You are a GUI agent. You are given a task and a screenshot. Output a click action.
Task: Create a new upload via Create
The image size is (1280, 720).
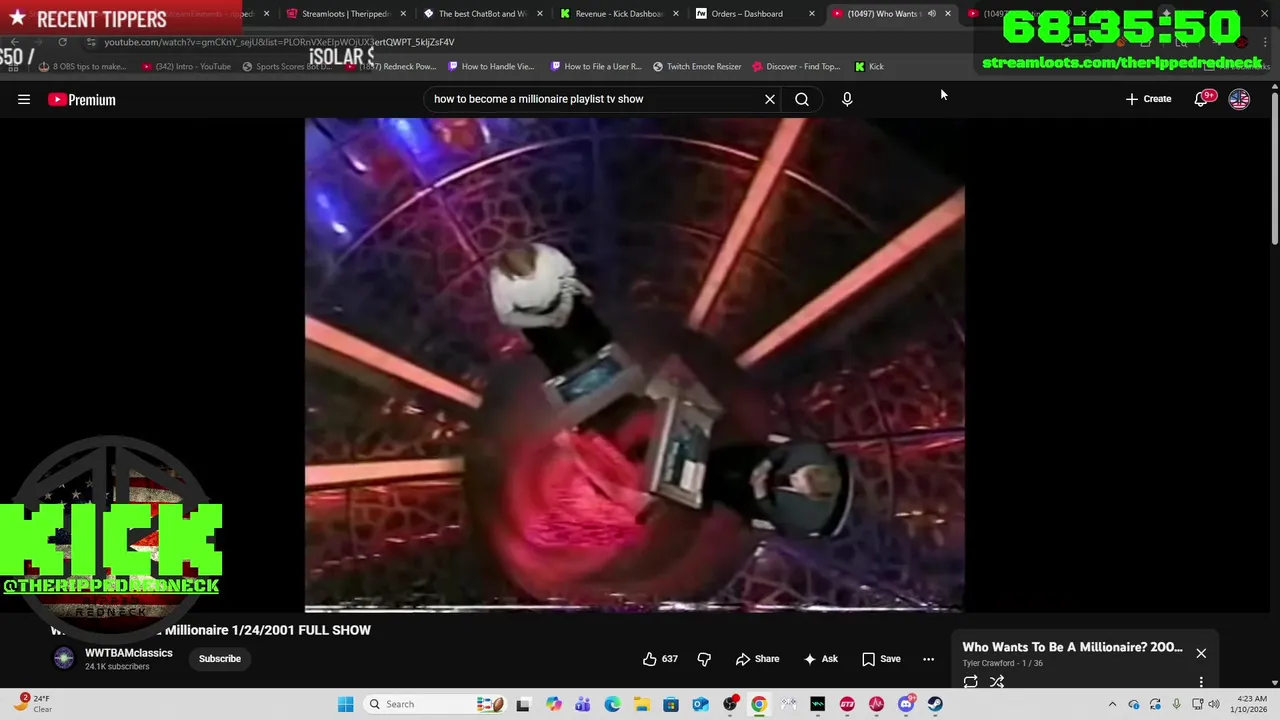click(x=1148, y=99)
